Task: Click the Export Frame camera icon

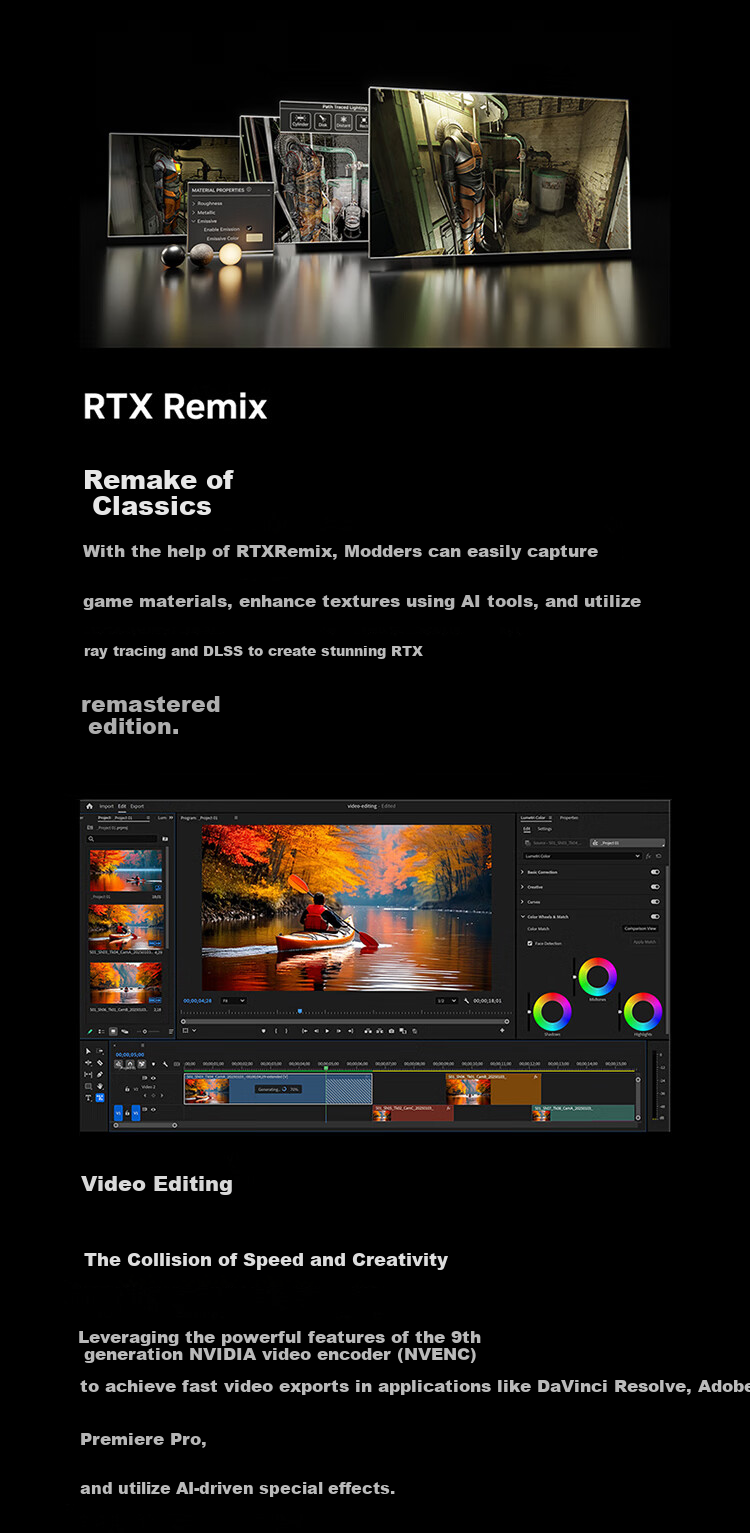Action: coord(391,1030)
